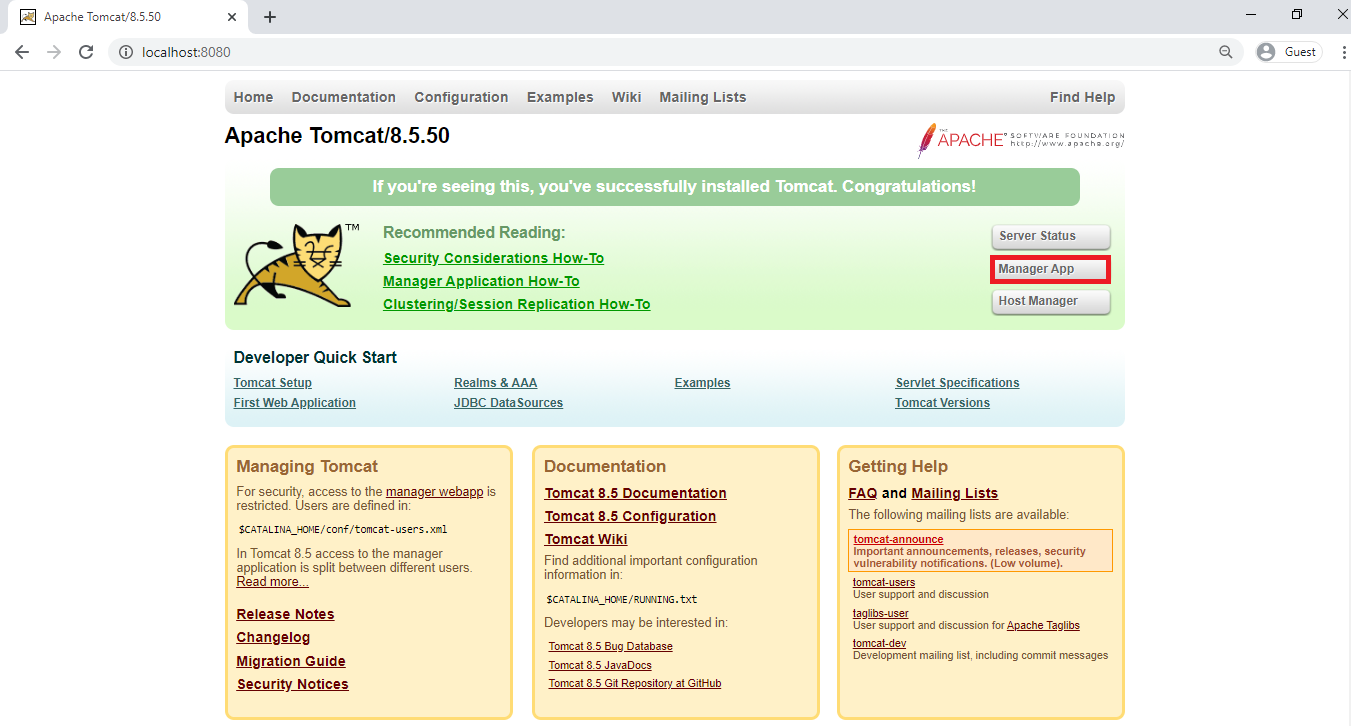1351x726 pixels.
Task: Open Tomcat 8.5 Documentation link
Action: (x=635, y=493)
